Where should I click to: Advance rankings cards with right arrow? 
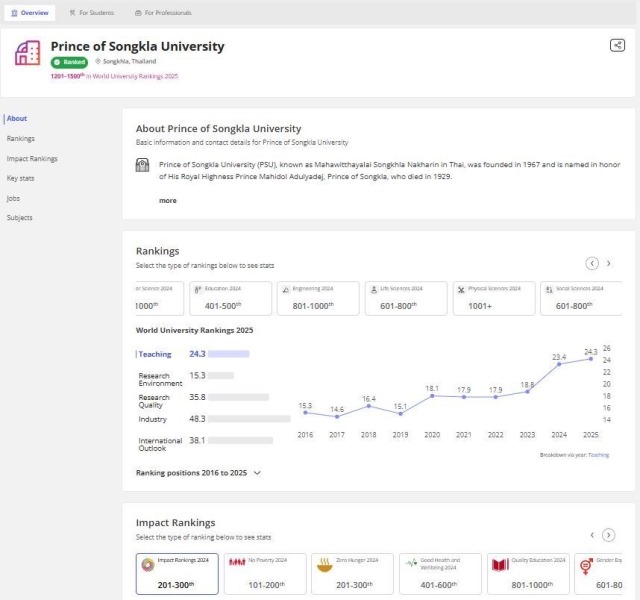(609, 263)
